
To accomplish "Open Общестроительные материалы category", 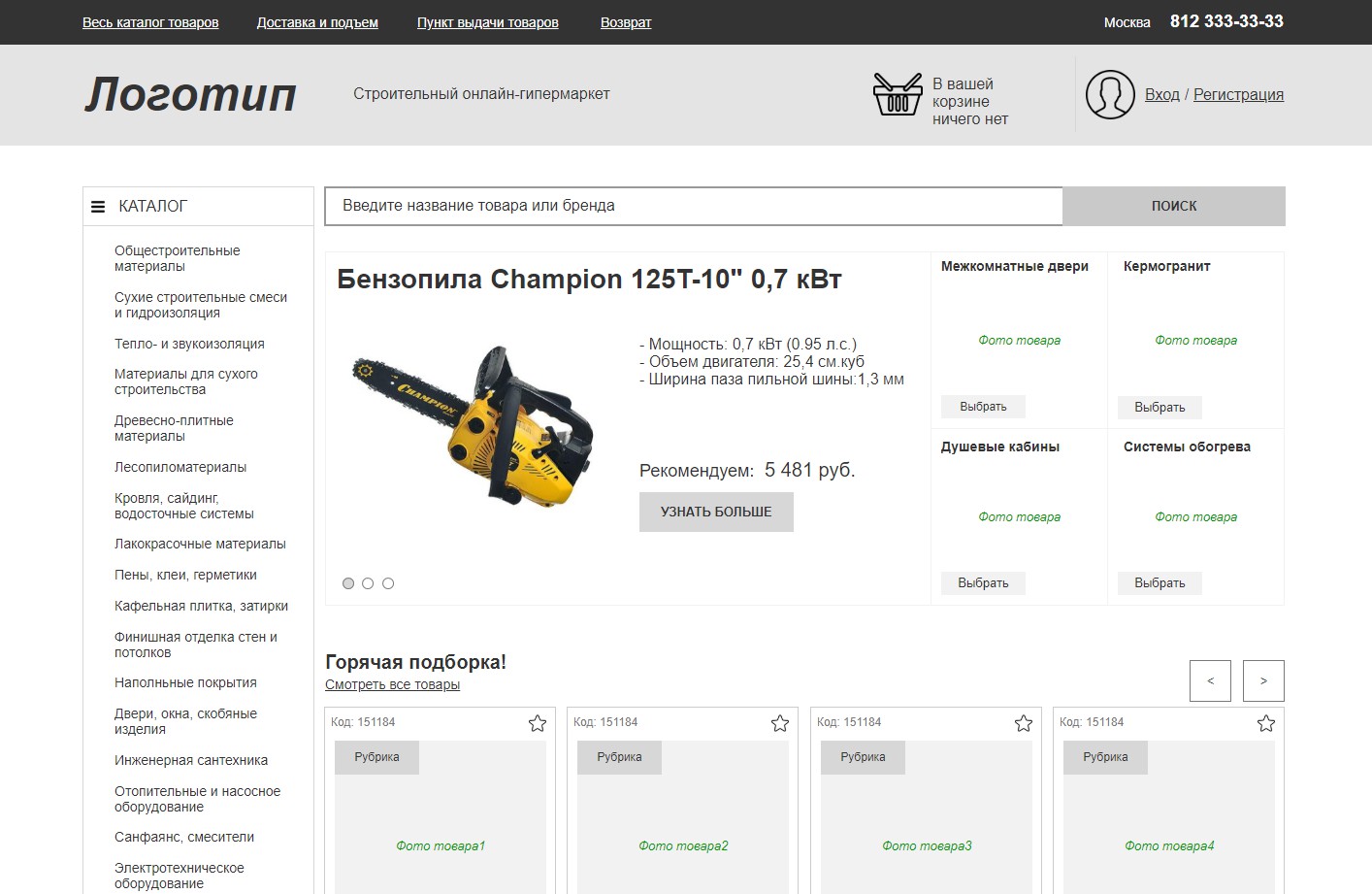I will (x=177, y=258).
